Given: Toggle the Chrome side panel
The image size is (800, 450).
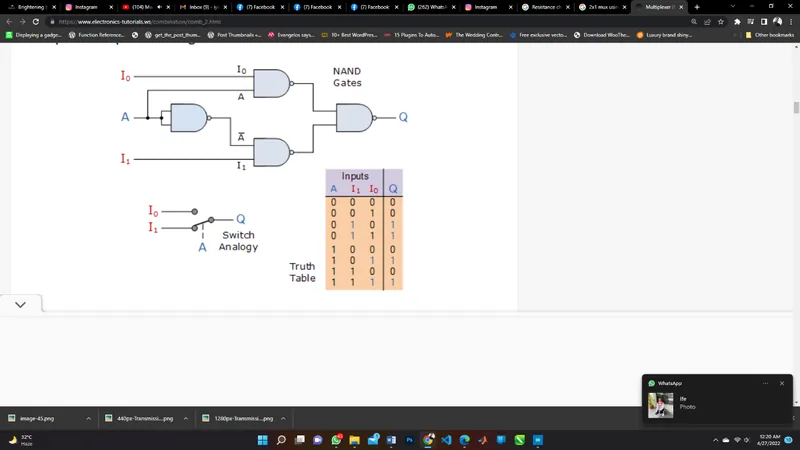Looking at the screenshot, I should coord(764,22).
